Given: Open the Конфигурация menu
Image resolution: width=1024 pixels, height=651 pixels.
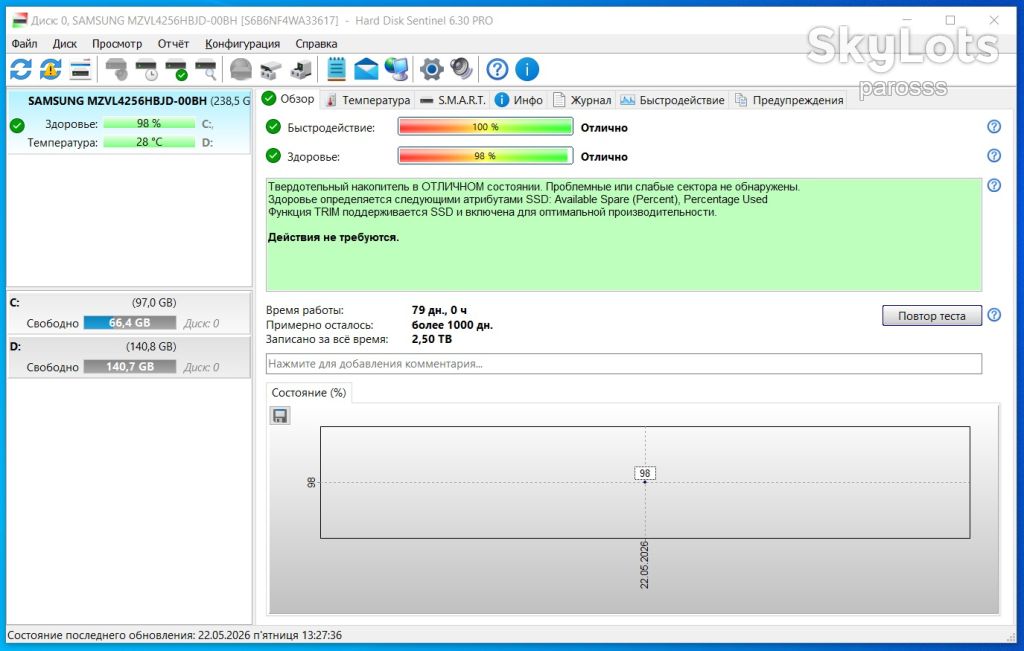Looking at the screenshot, I should 242,44.
